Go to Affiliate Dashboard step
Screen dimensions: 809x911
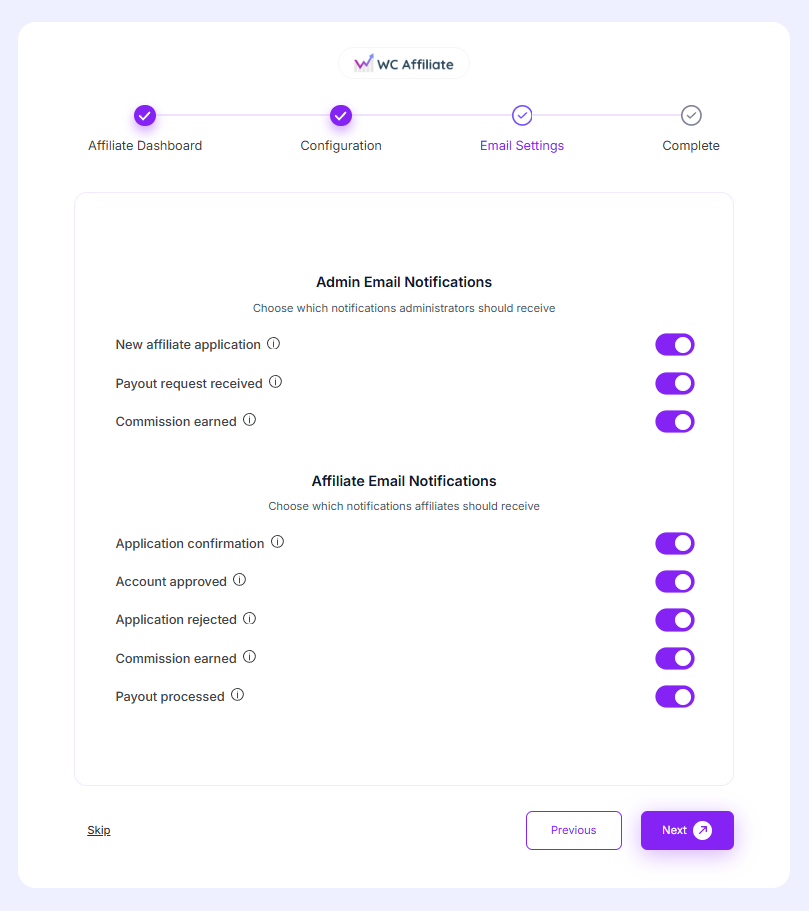(145, 116)
